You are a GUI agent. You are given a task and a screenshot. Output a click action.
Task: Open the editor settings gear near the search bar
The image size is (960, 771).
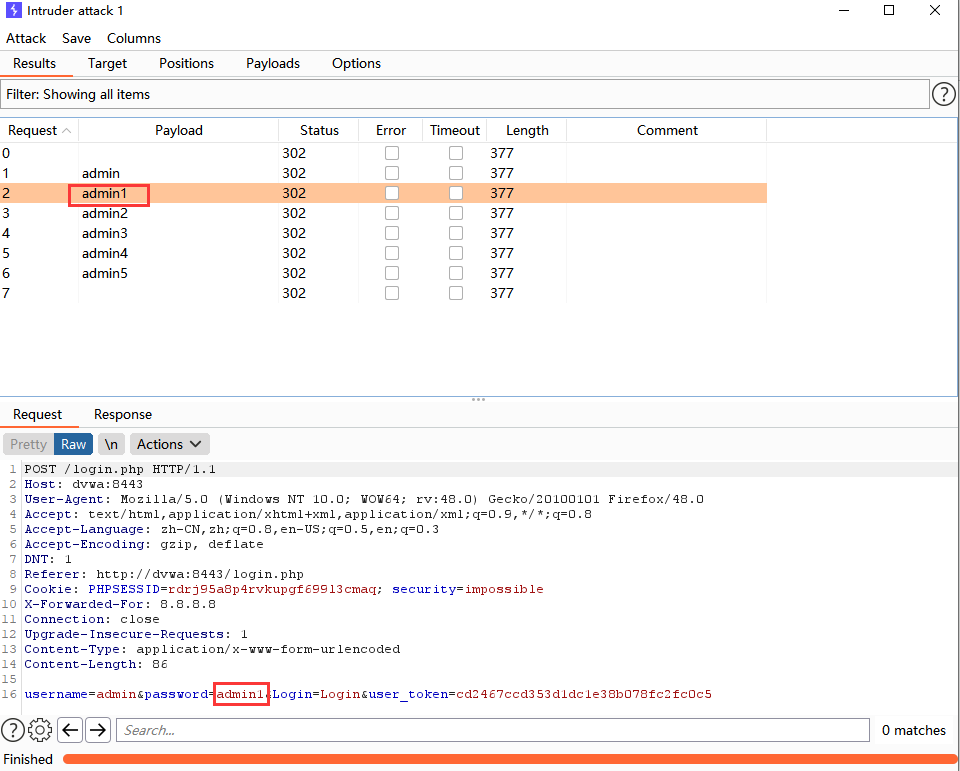(x=39, y=730)
